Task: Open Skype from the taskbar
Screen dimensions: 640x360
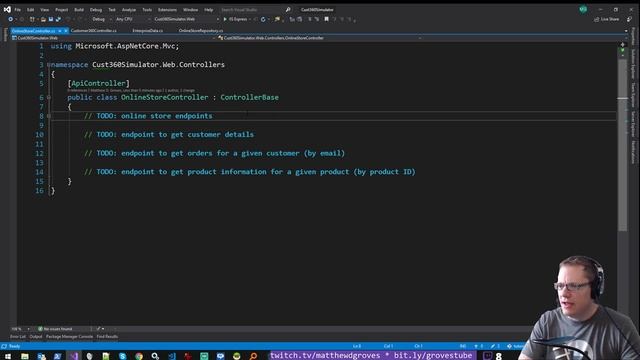Action: pos(122,356)
